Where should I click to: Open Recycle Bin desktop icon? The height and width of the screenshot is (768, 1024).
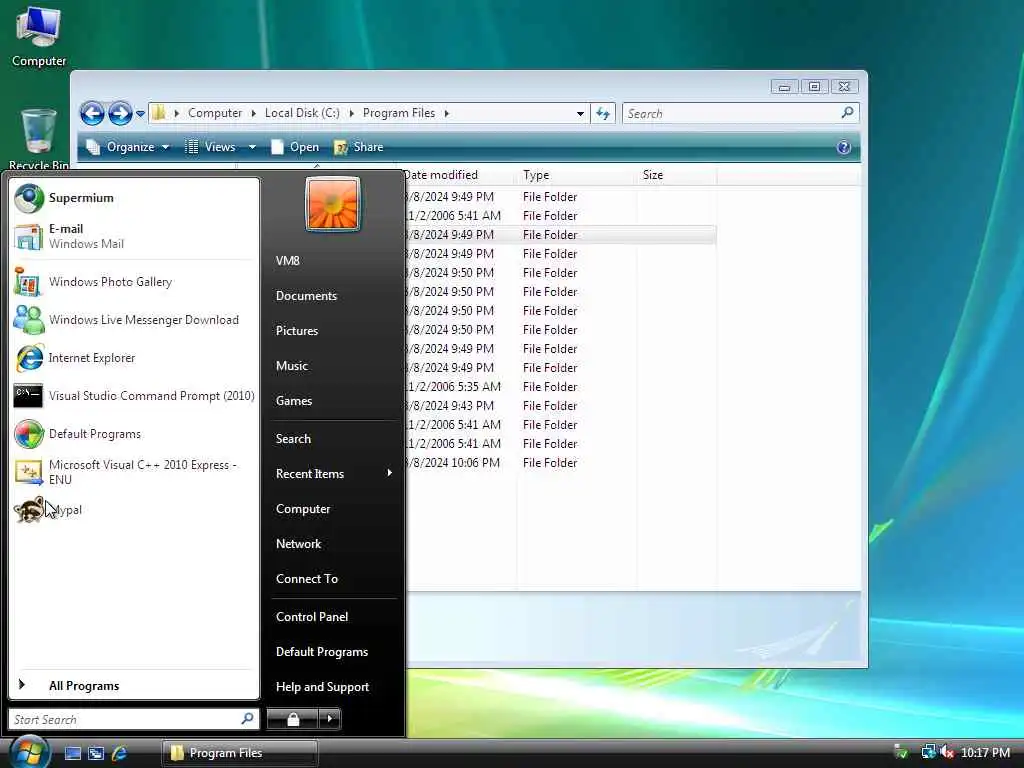tap(39, 139)
